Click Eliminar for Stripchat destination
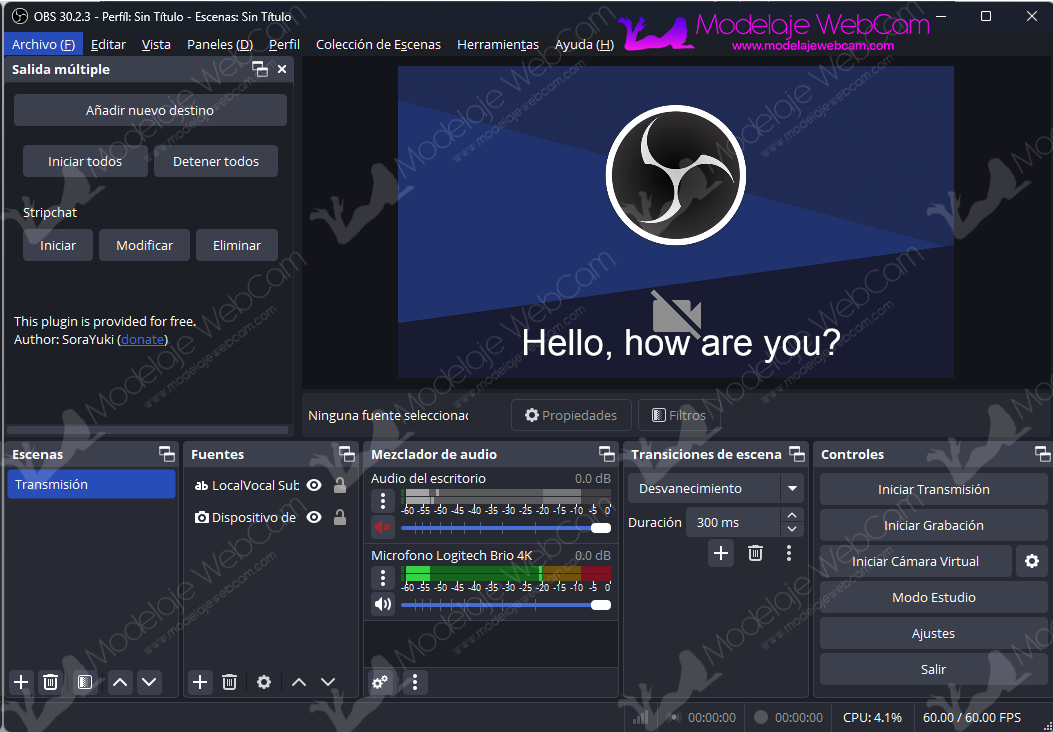1053x732 pixels. pos(236,245)
